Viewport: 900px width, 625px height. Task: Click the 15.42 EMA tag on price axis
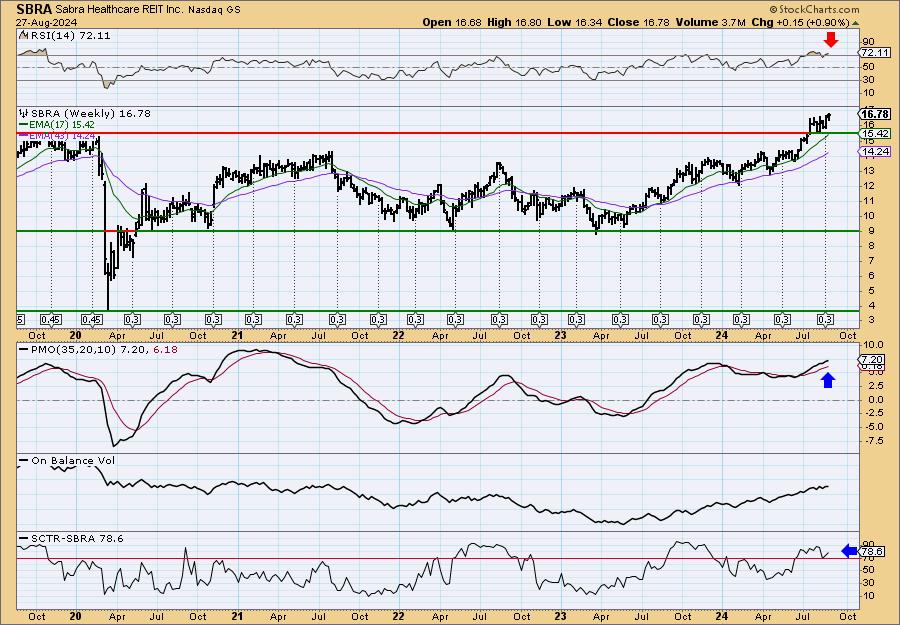click(875, 133)
